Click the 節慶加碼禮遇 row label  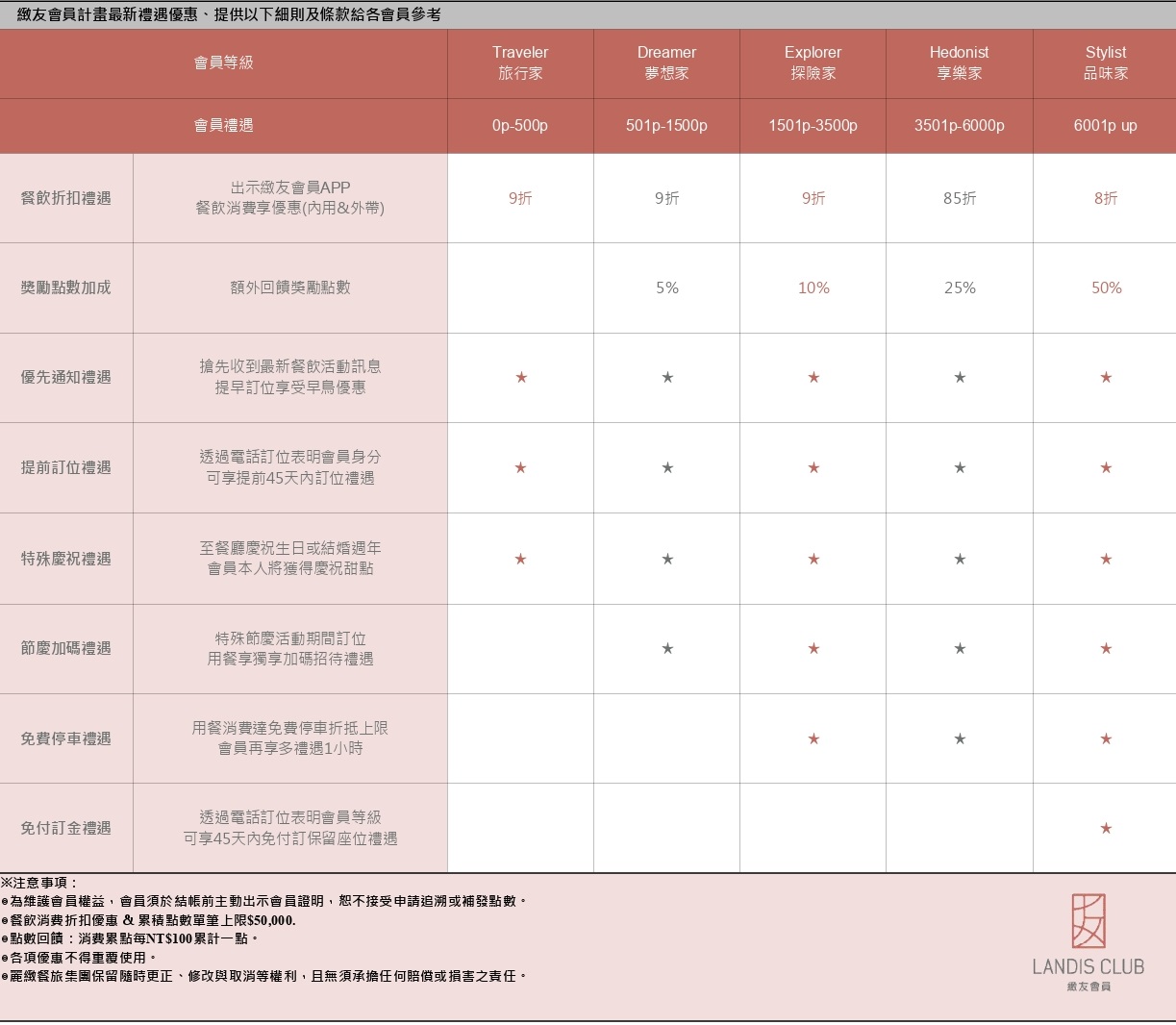pyautogui.click(x=66, y=648)
